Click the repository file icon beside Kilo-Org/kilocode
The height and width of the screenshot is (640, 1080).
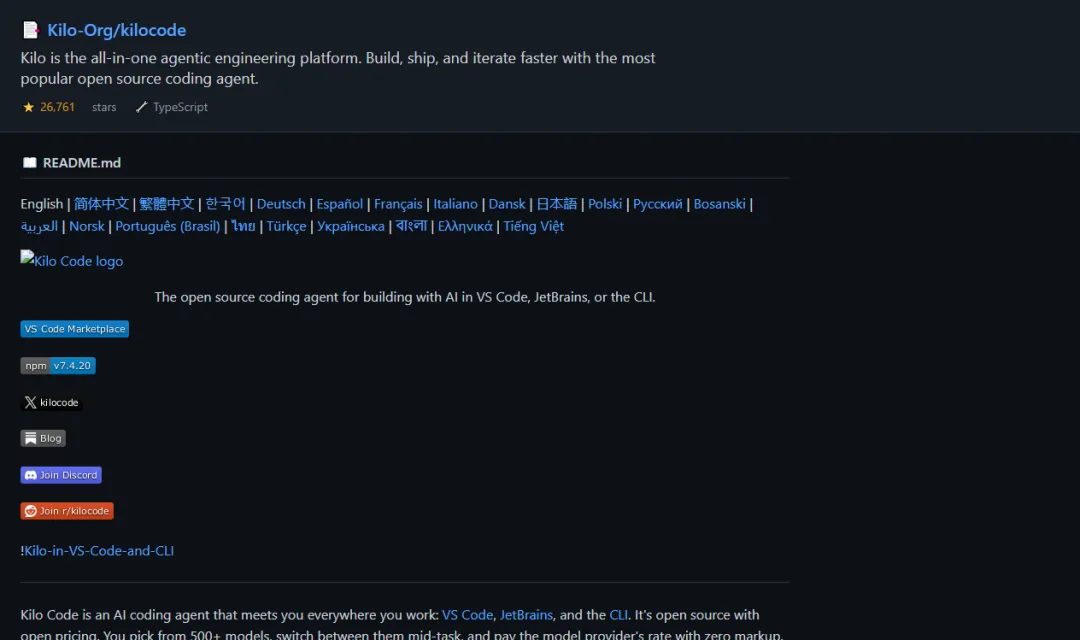pos(30,30)
